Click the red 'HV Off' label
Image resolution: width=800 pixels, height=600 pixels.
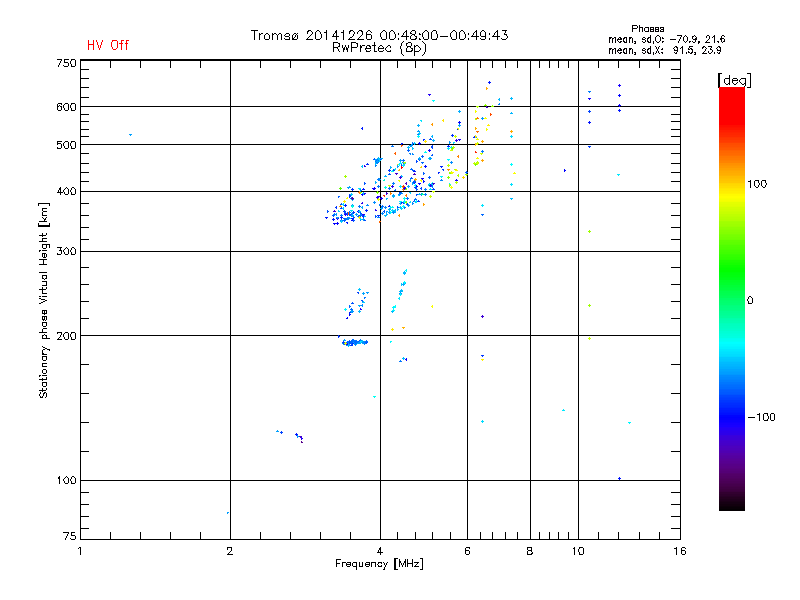pos(108,45)
